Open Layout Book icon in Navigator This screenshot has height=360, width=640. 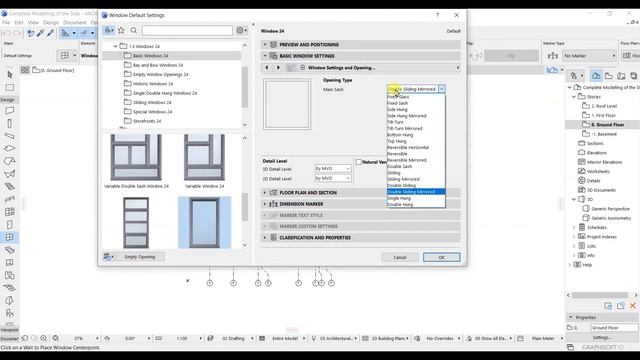point(621,76)
